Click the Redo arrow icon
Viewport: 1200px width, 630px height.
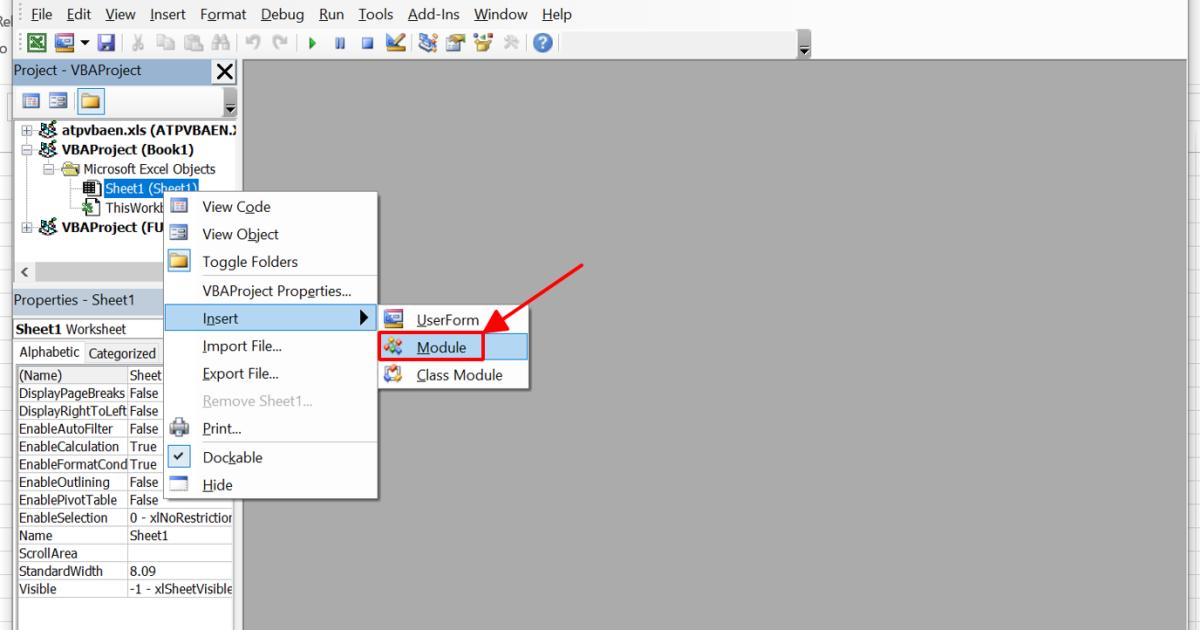(x=279, y=43)
